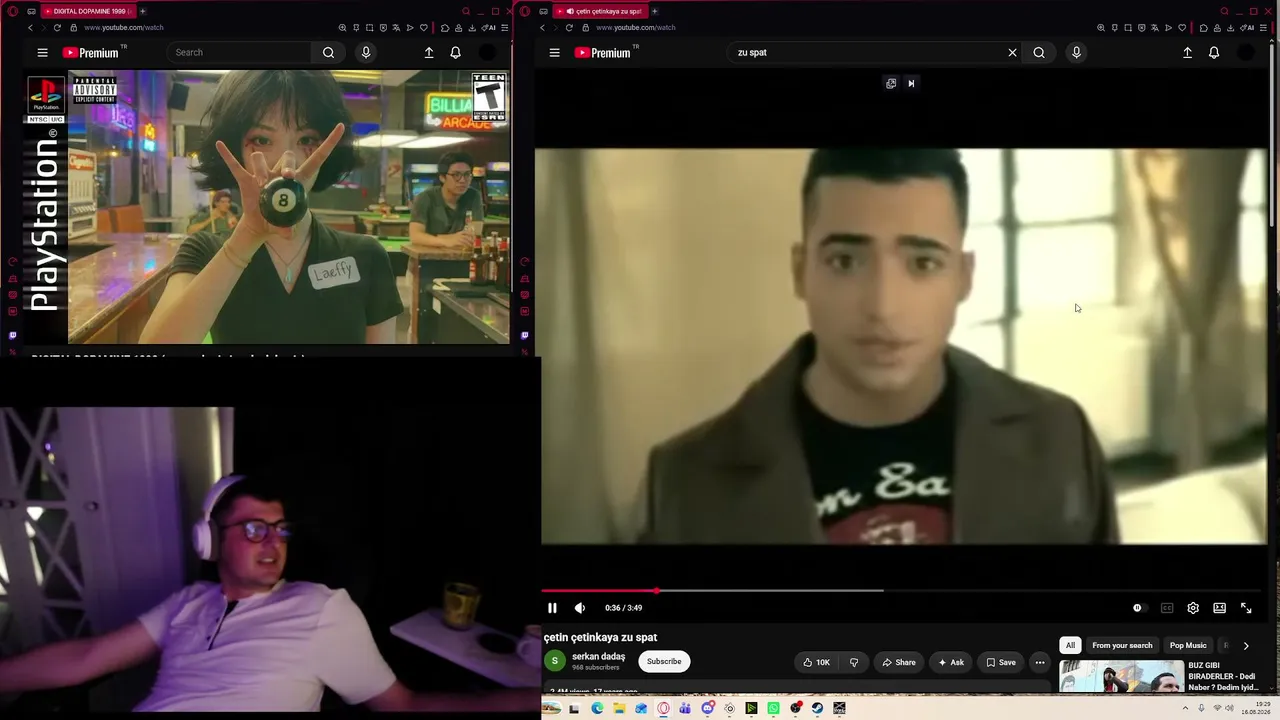This screenshot has width=1280, height=720.
Task: Select the From your search chip
Action: 1122,645
